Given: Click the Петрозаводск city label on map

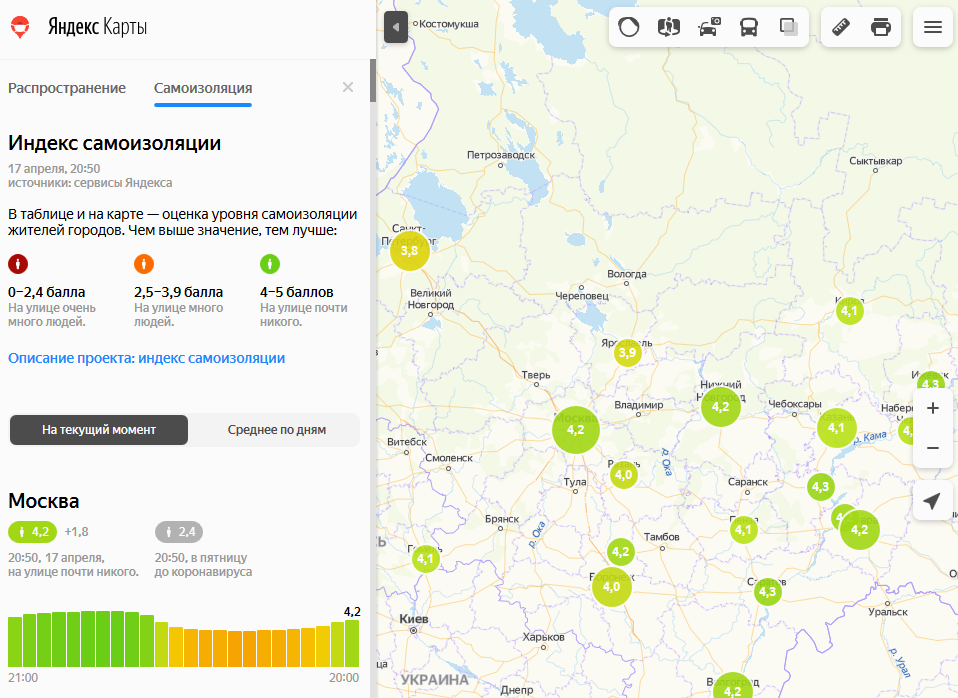Looking at the screenshot, I should 500,155.
